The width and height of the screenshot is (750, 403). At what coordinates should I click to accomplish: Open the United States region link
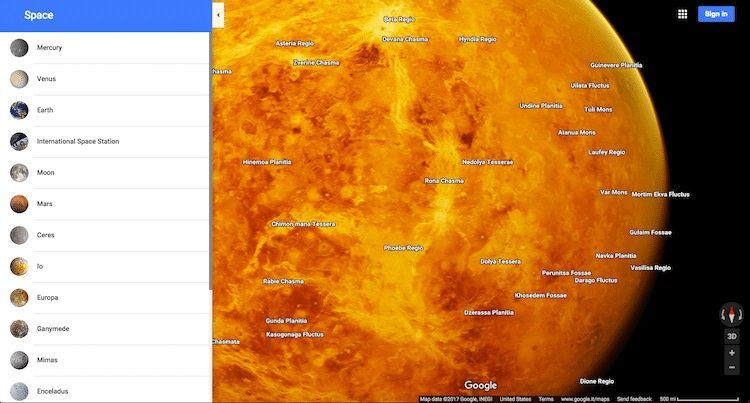pos(515,399)
